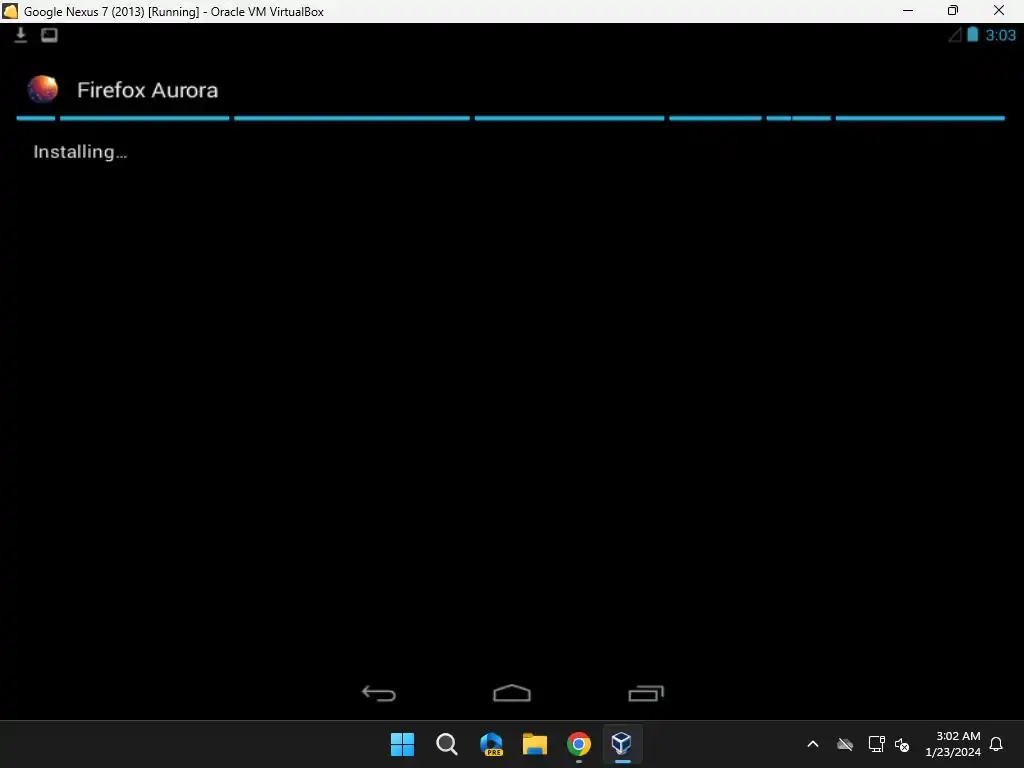Launch Microsoft Edge Preview from taskbar

pos(491,744)
